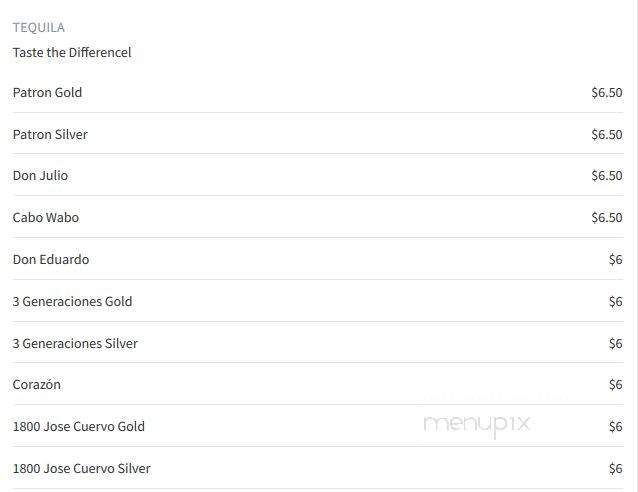Click the $6.50 price for Patron Gold
The width and height of the screenshot is (638, 492).
pyautogui.click(x=607, y=92)
